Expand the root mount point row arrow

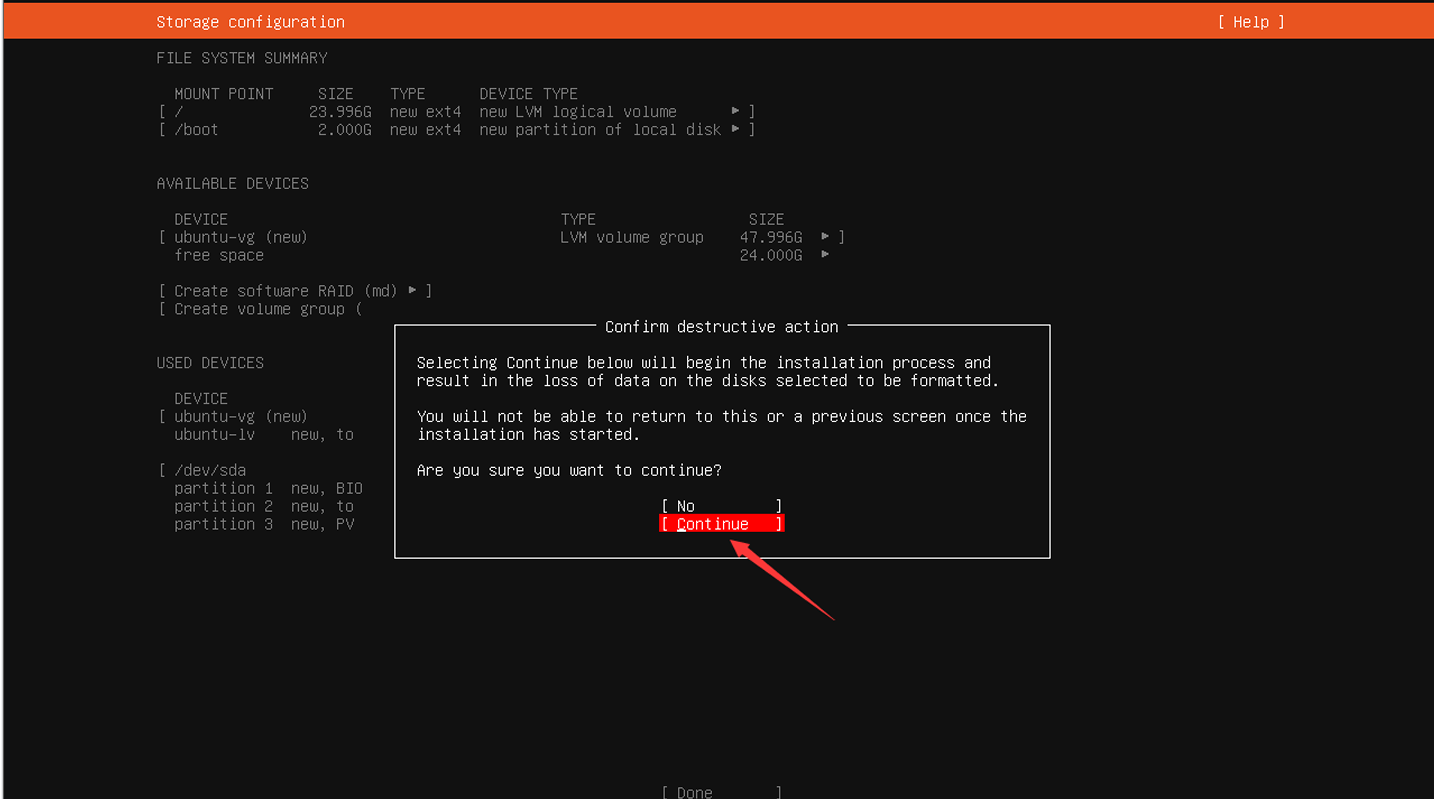click(x=736, y=111)
